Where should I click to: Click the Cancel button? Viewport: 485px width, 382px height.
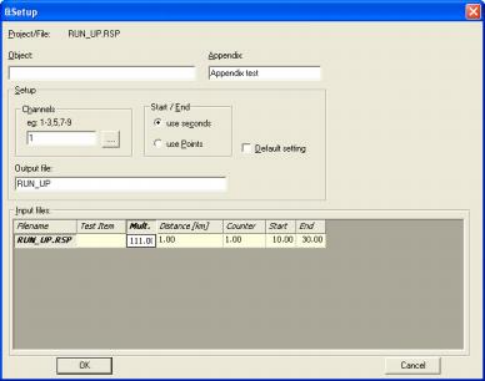click(x=413, y=365)
